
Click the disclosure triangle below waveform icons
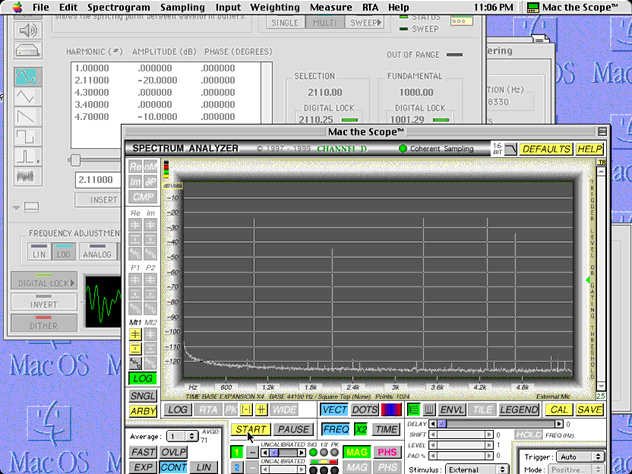pyautogui.click(x=16, y=208)
